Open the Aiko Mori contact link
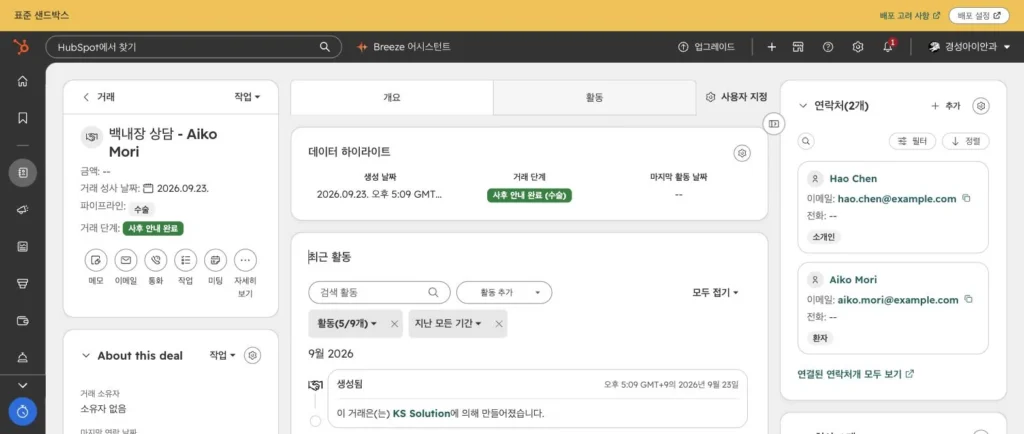This screenshot has height=434, width=1024. click(853, 279)
